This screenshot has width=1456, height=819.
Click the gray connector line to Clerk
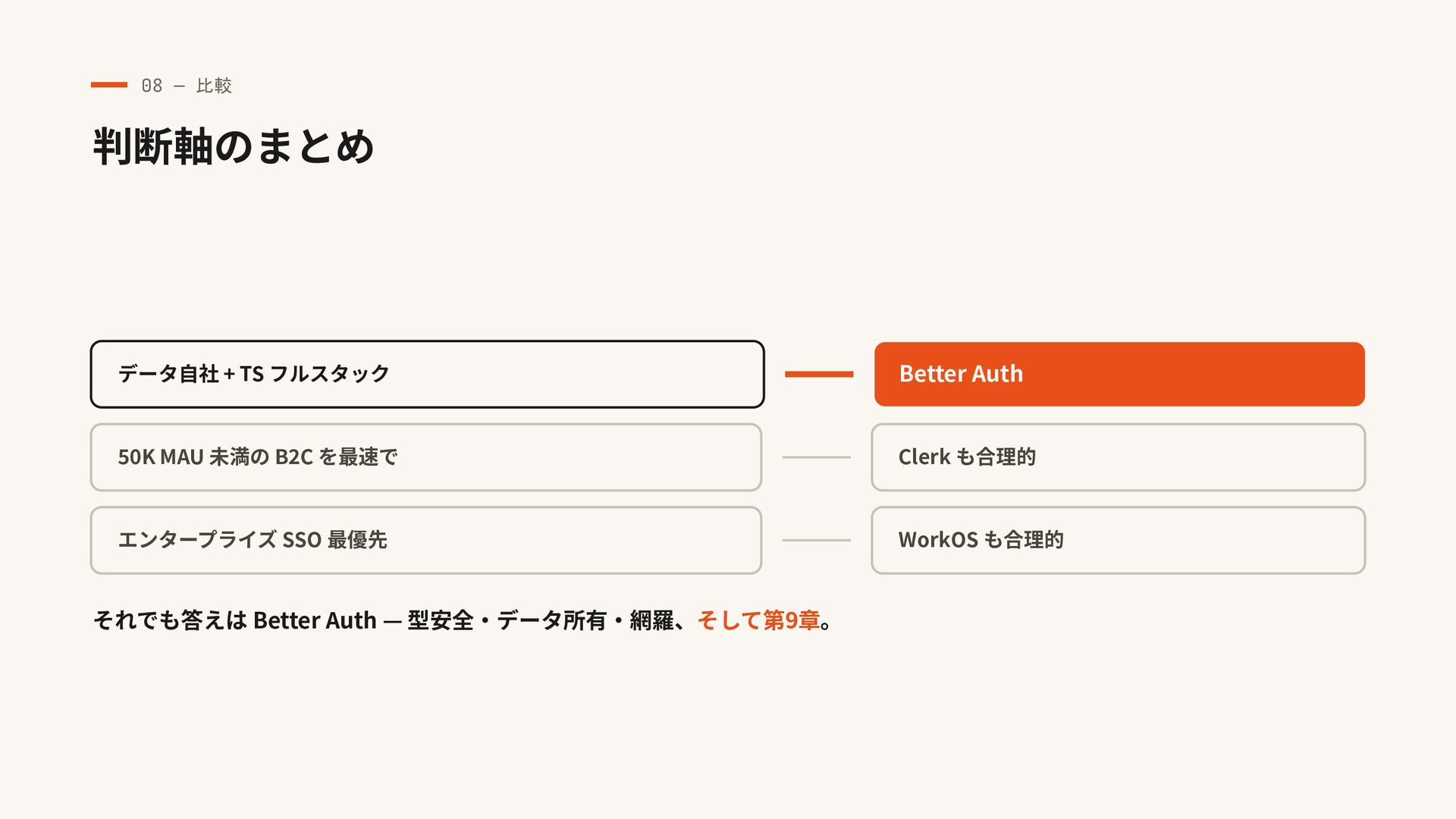pos(817,457)
